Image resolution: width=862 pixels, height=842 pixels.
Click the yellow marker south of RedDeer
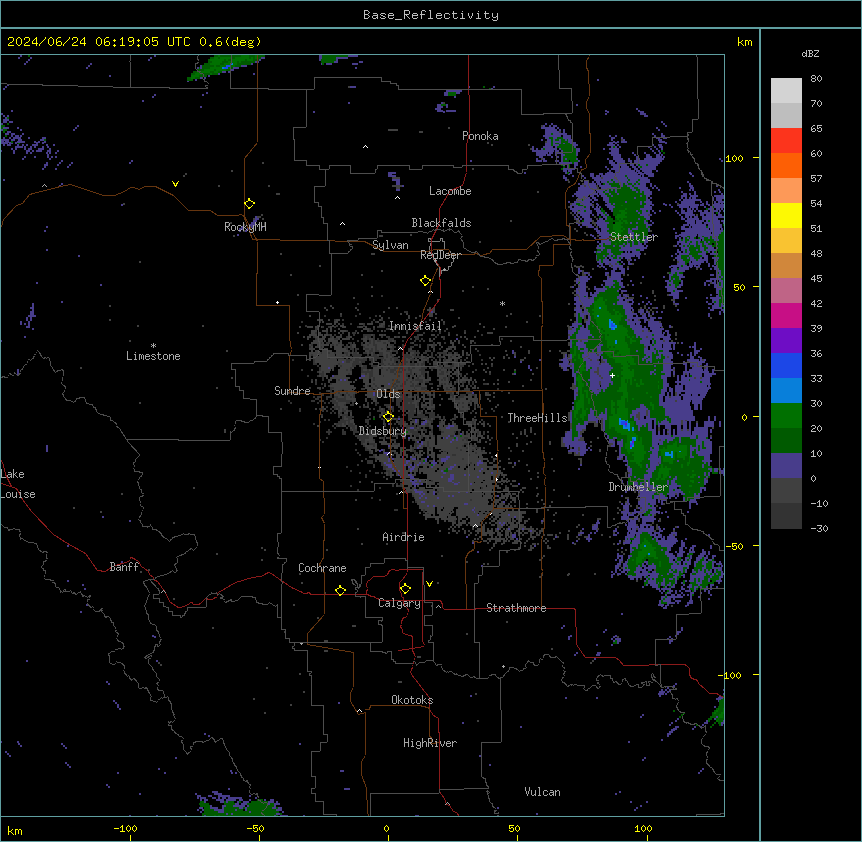point(425,280)
